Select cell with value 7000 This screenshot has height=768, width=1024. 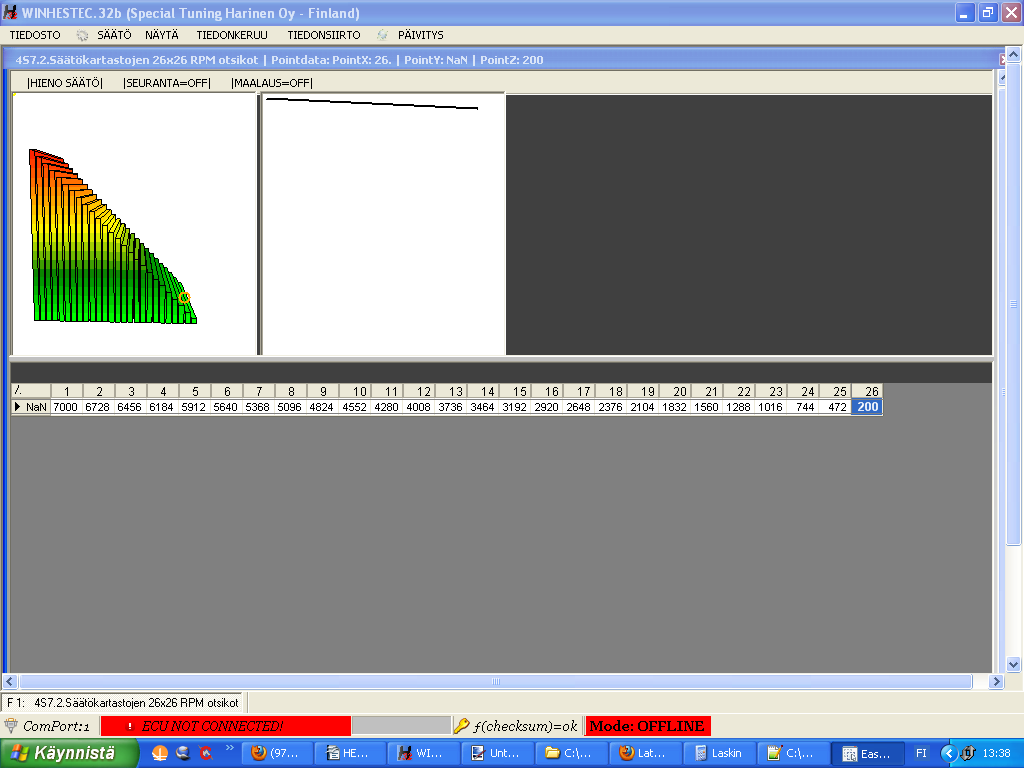coord(65,407)
